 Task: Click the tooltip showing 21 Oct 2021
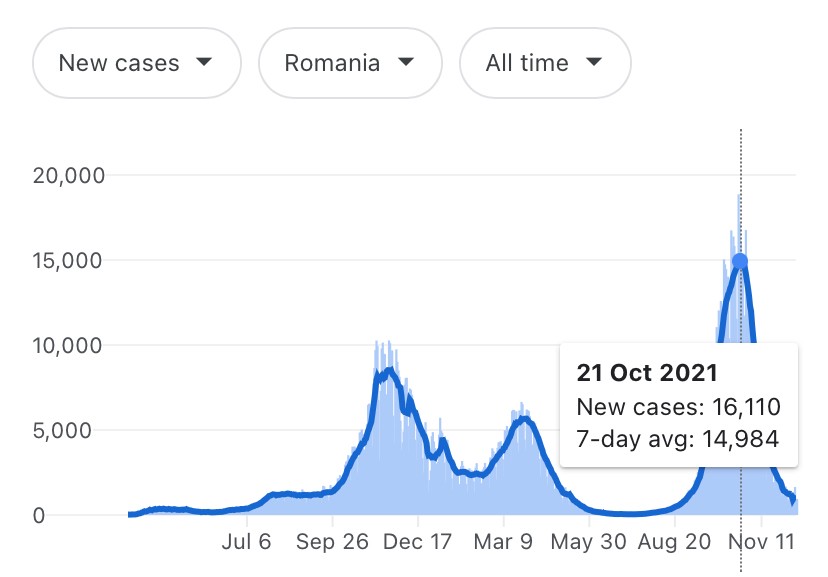click(679, 405)
